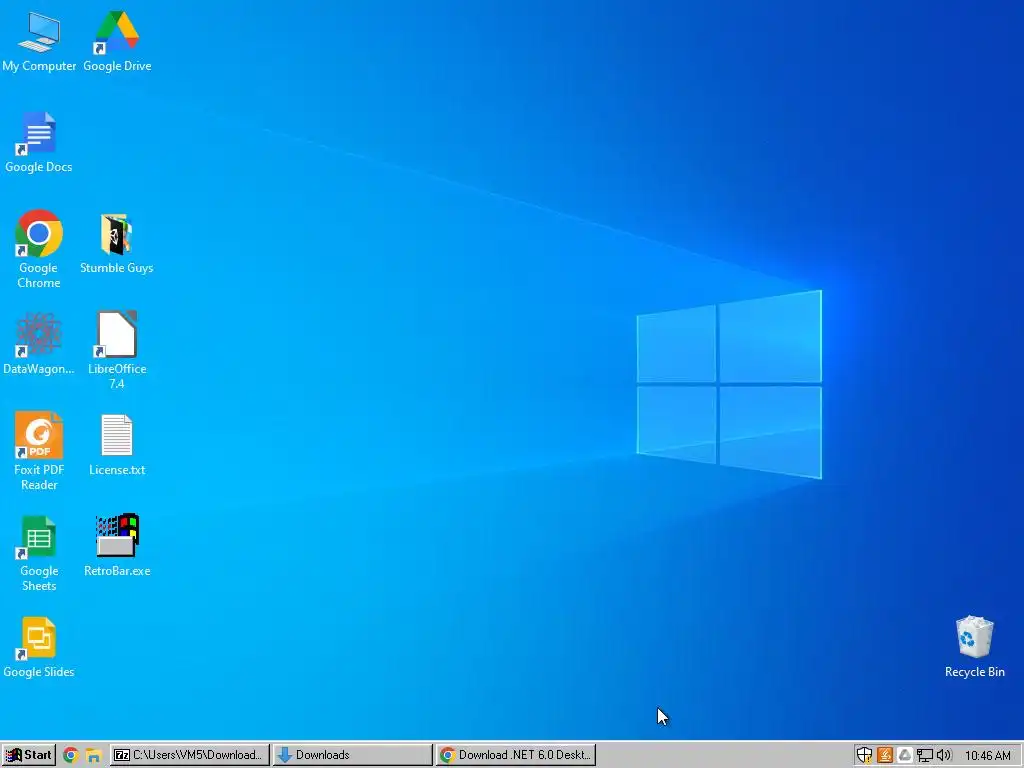Select the Stumble Guys desktop icon

coord(117,244)
